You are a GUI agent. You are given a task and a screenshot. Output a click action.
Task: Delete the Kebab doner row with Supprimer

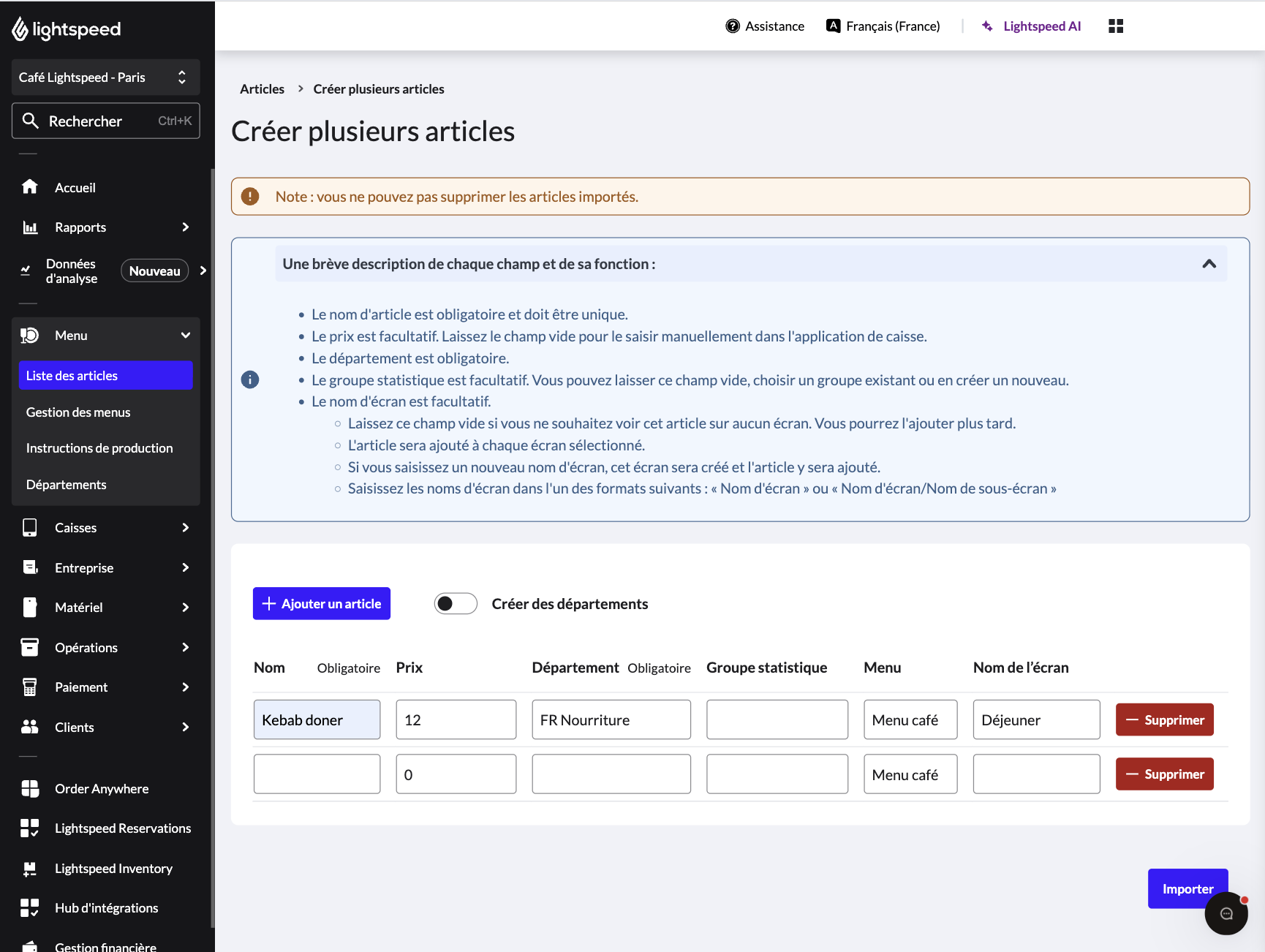1165,719
